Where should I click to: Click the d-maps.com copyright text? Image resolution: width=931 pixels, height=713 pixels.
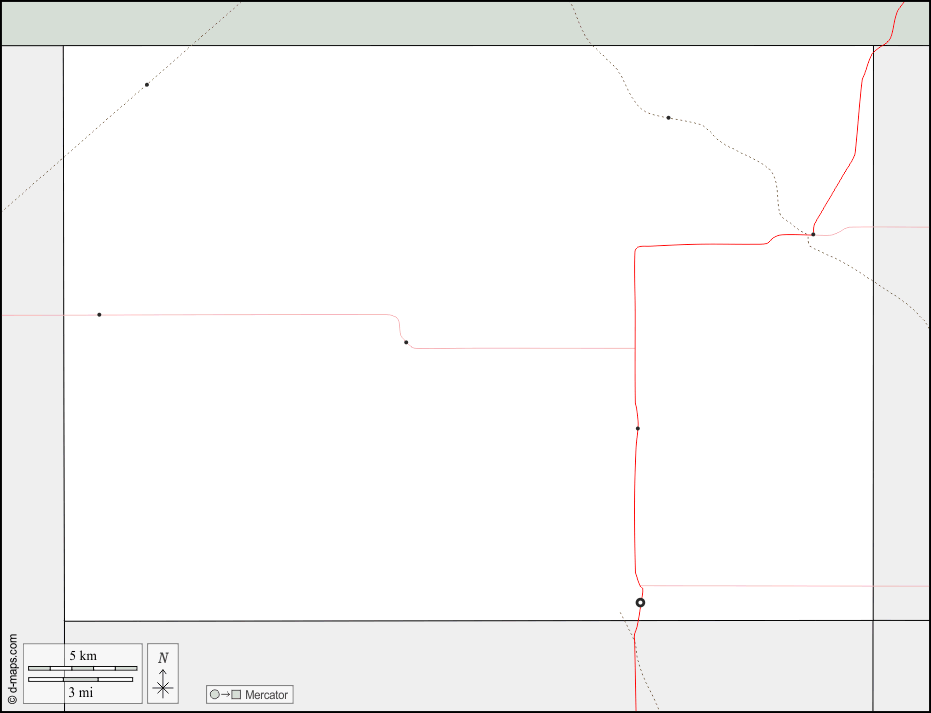tap(12, 669)
